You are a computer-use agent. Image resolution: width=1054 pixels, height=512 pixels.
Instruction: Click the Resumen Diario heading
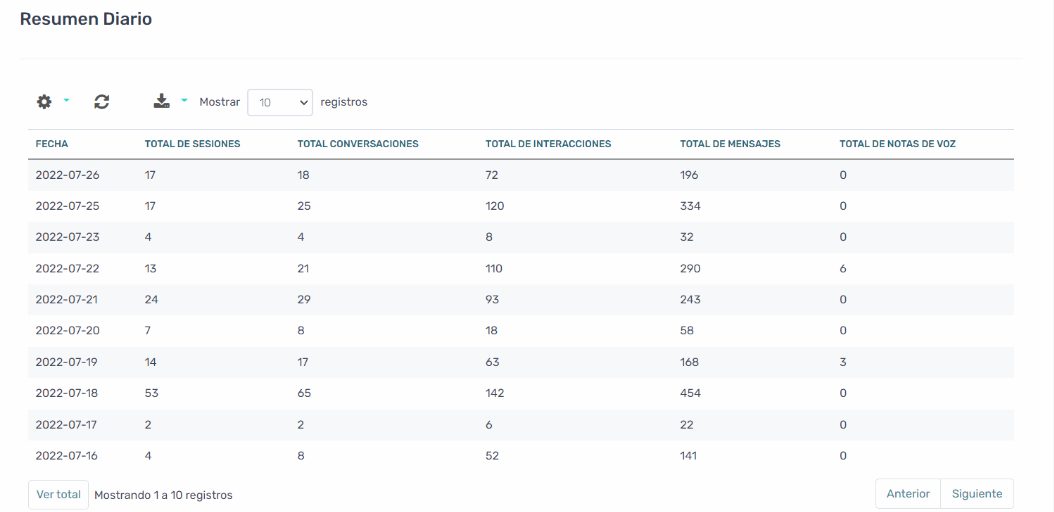tap(86, 19)
